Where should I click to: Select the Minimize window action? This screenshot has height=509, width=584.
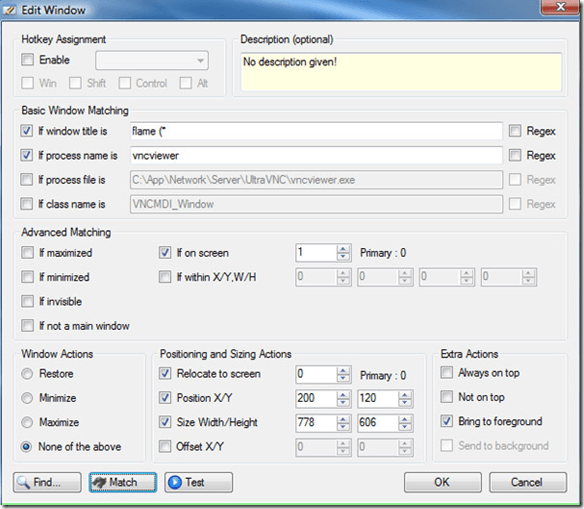coord(27,398)
